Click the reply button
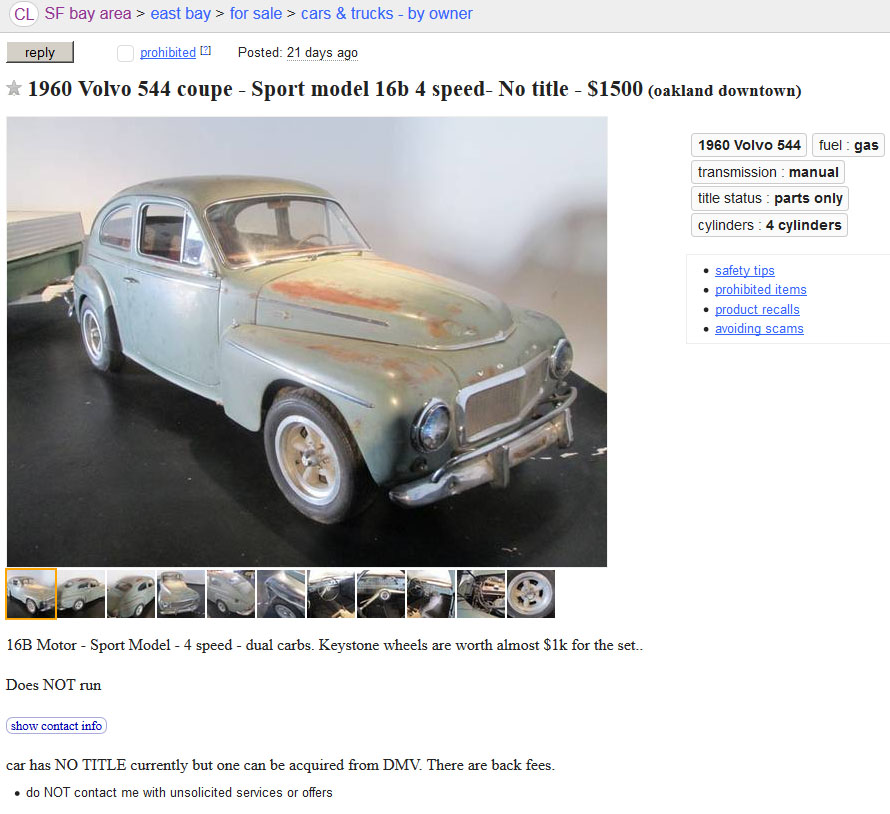The width and height of the screenshot is (890, 814). click(40, 52)
